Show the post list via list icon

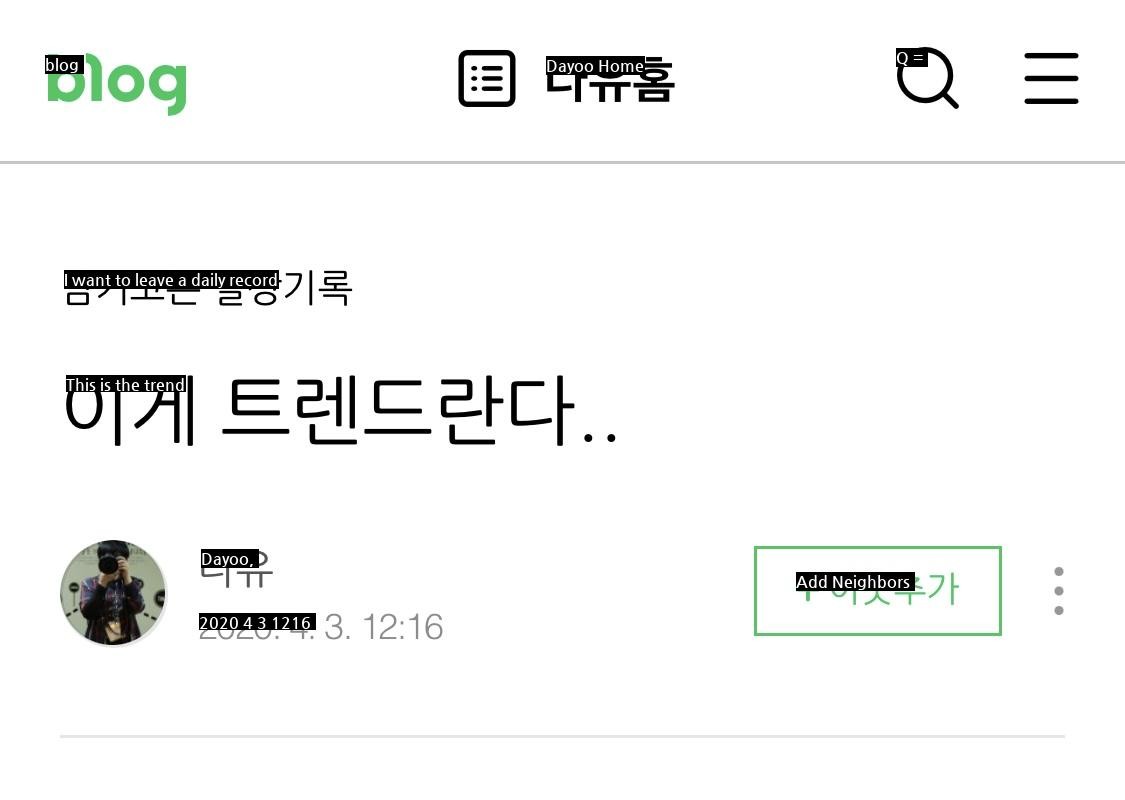click(x=486, y=78)
